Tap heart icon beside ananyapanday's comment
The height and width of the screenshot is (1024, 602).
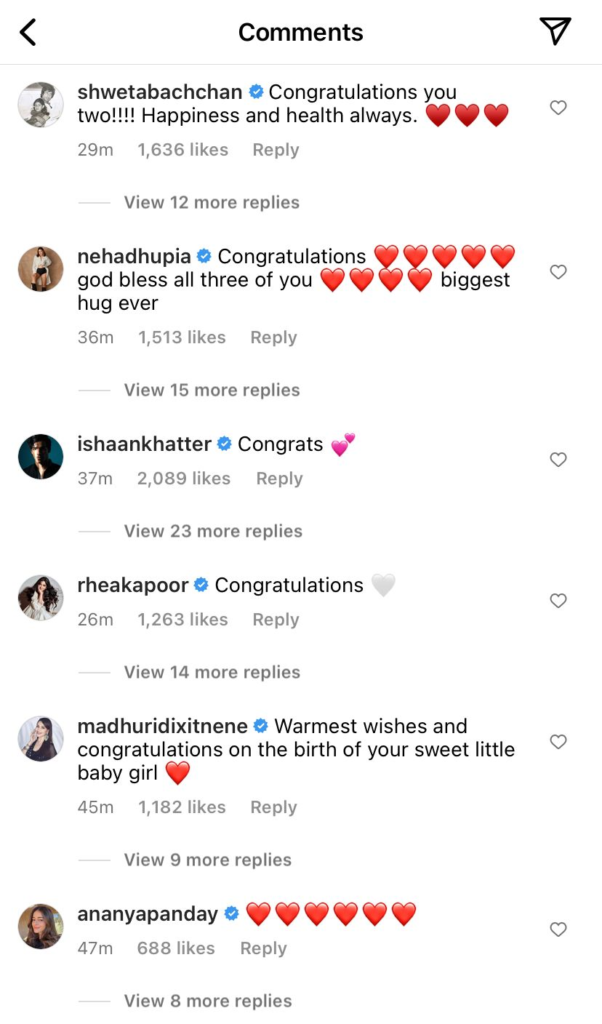[x=559, y=930]
